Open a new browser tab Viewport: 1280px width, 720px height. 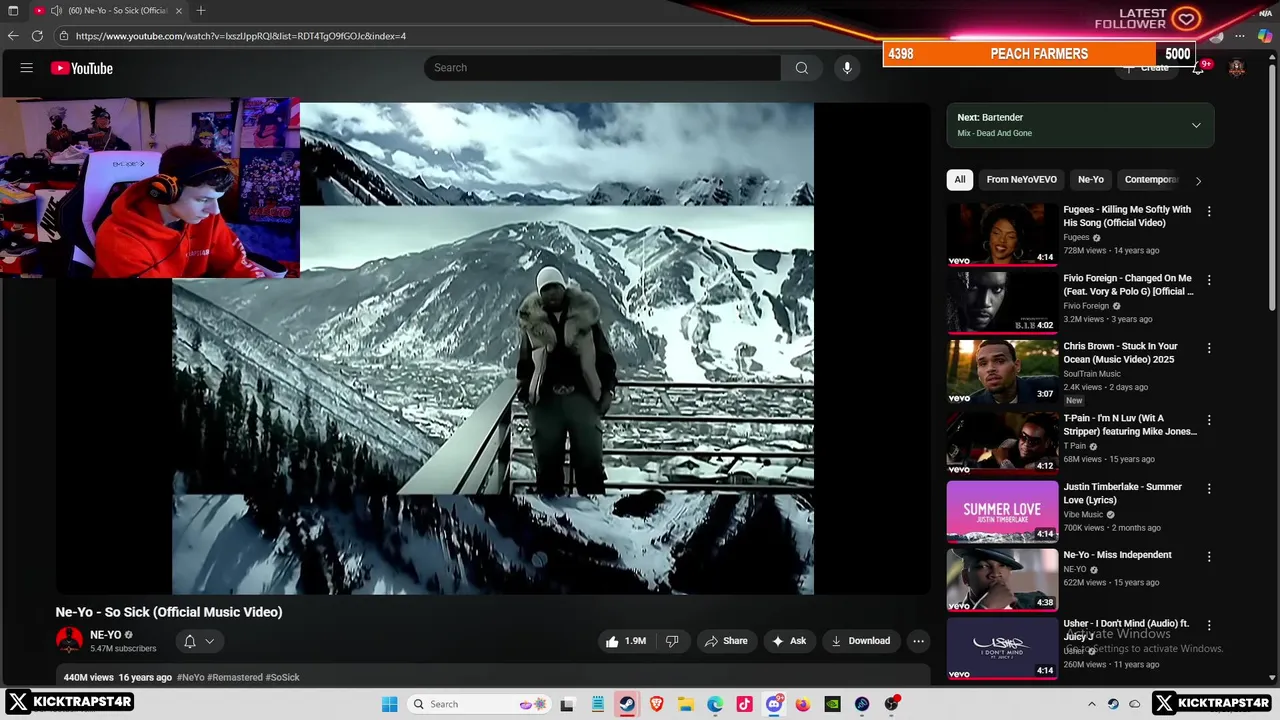click(x=201, y=10)
